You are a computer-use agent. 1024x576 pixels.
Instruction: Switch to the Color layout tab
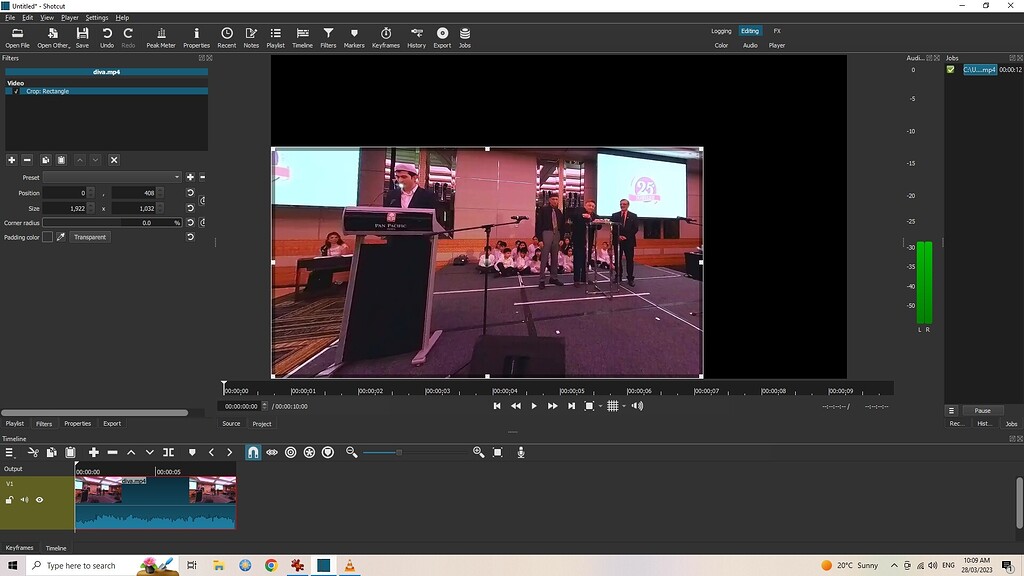tap(721, 44)
